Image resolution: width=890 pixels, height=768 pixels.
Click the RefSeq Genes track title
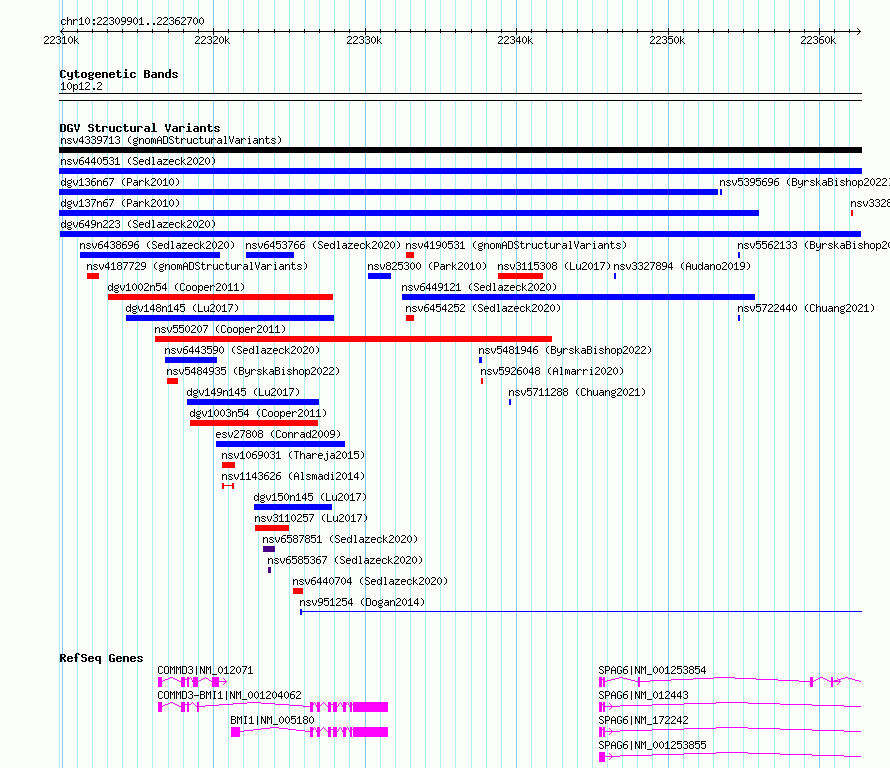101,658
